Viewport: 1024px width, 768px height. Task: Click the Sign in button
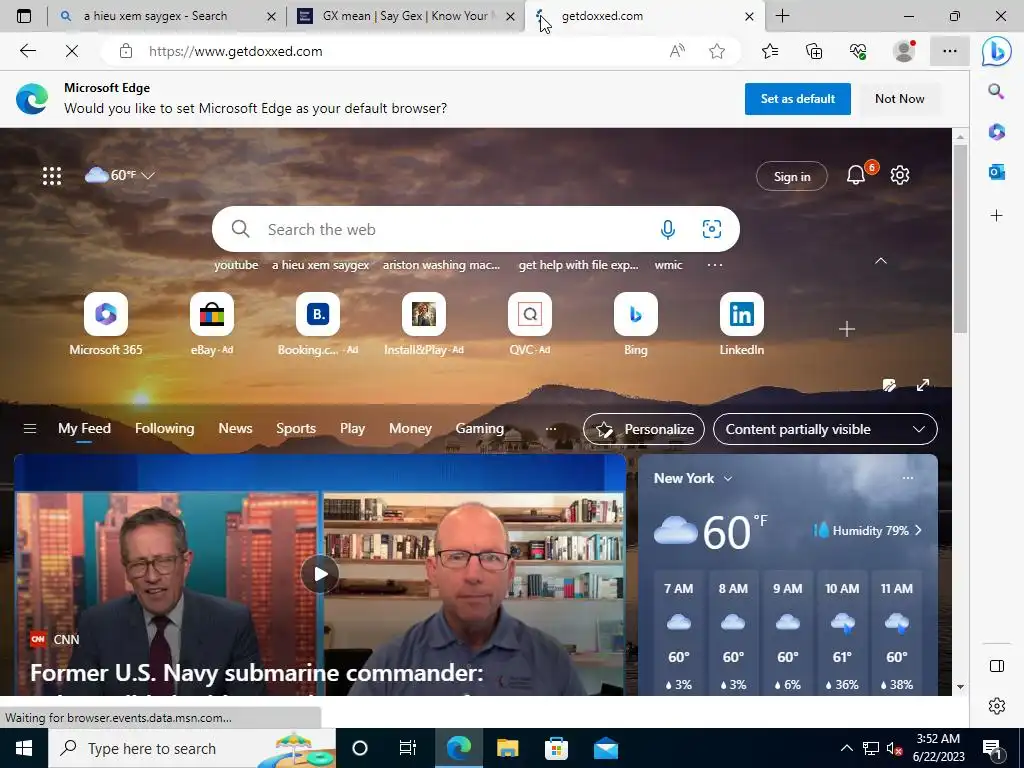792,176
